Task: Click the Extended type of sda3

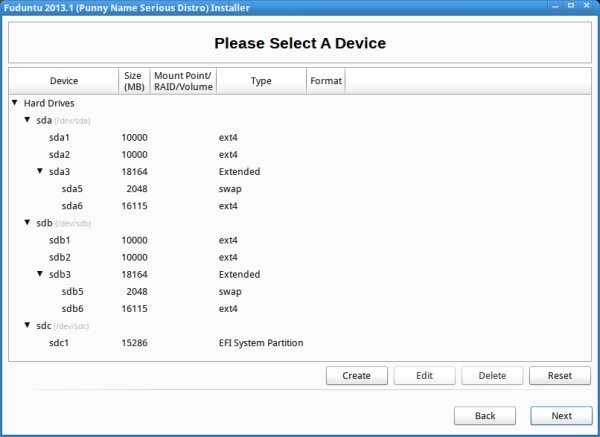Action: click(x=240, y=171)
